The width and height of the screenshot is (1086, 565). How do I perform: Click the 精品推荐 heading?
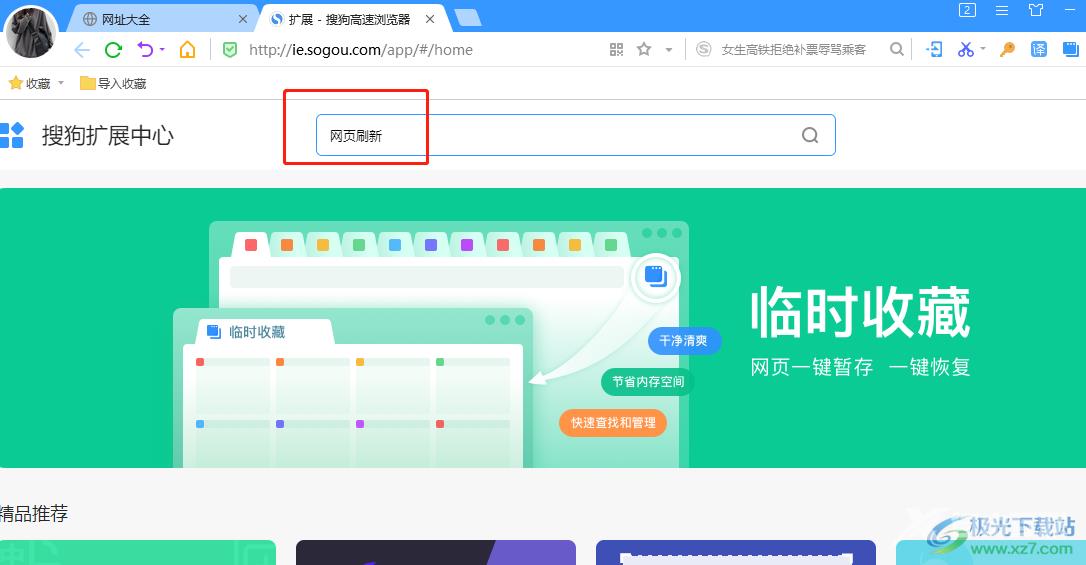click(x=34, y=514)
